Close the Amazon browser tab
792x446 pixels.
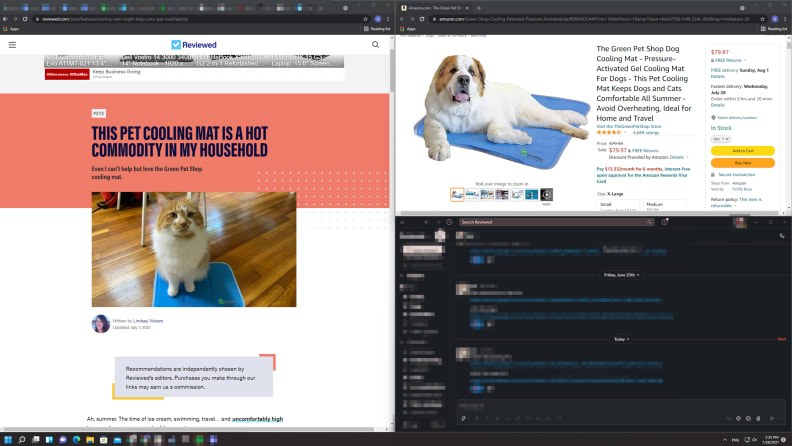tap(467, 8)
